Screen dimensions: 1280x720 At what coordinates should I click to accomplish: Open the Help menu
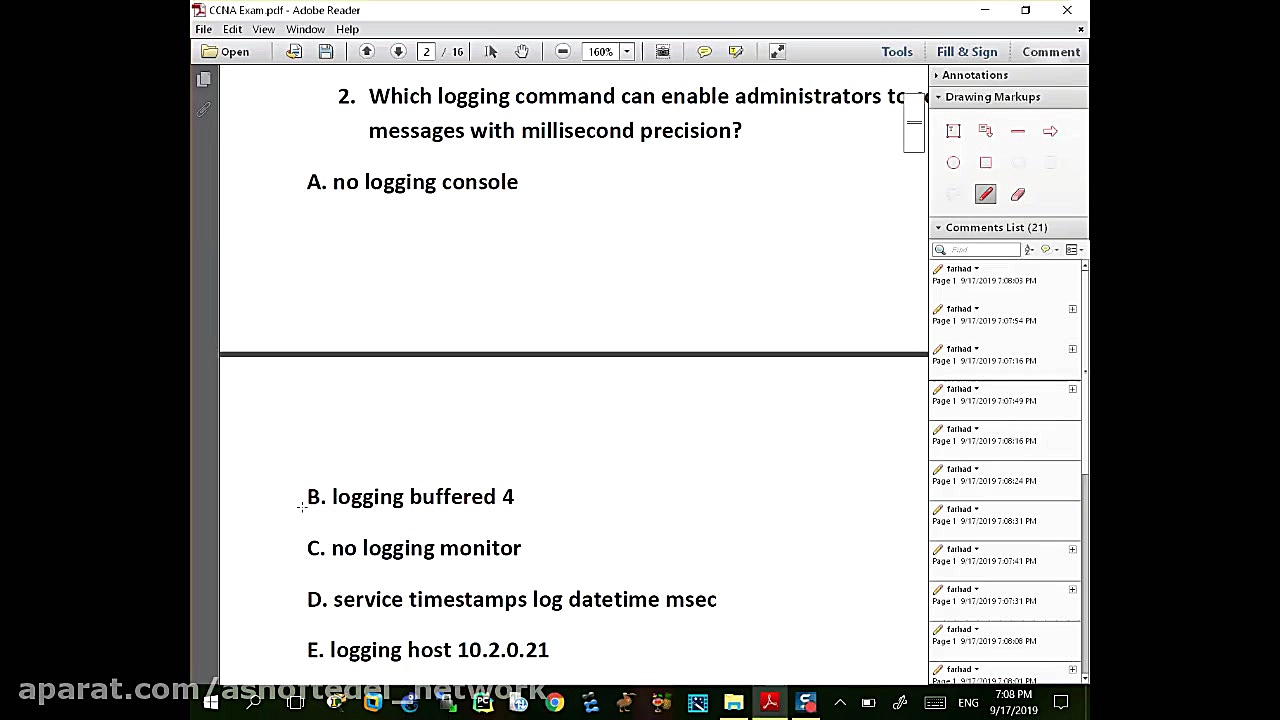pos(347,29)
